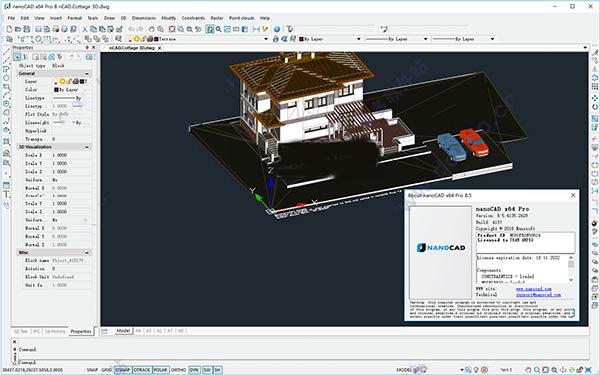Click the status bar red circle icon
Screen dimensions: 600x375
tap(484, 370)
